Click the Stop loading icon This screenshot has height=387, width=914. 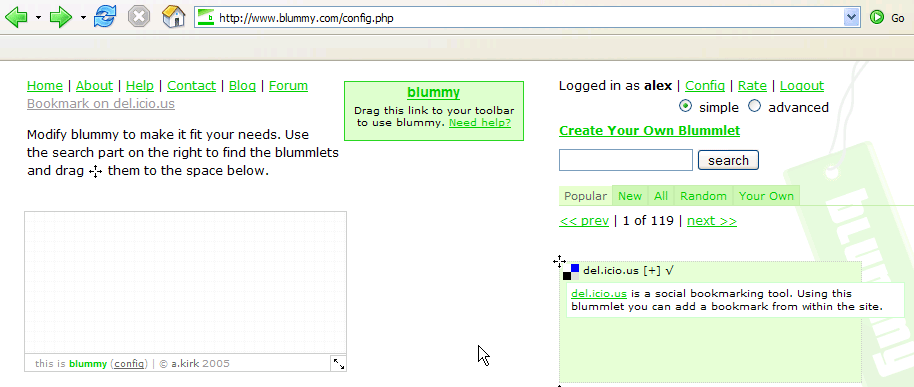click(x=139, y=17)
